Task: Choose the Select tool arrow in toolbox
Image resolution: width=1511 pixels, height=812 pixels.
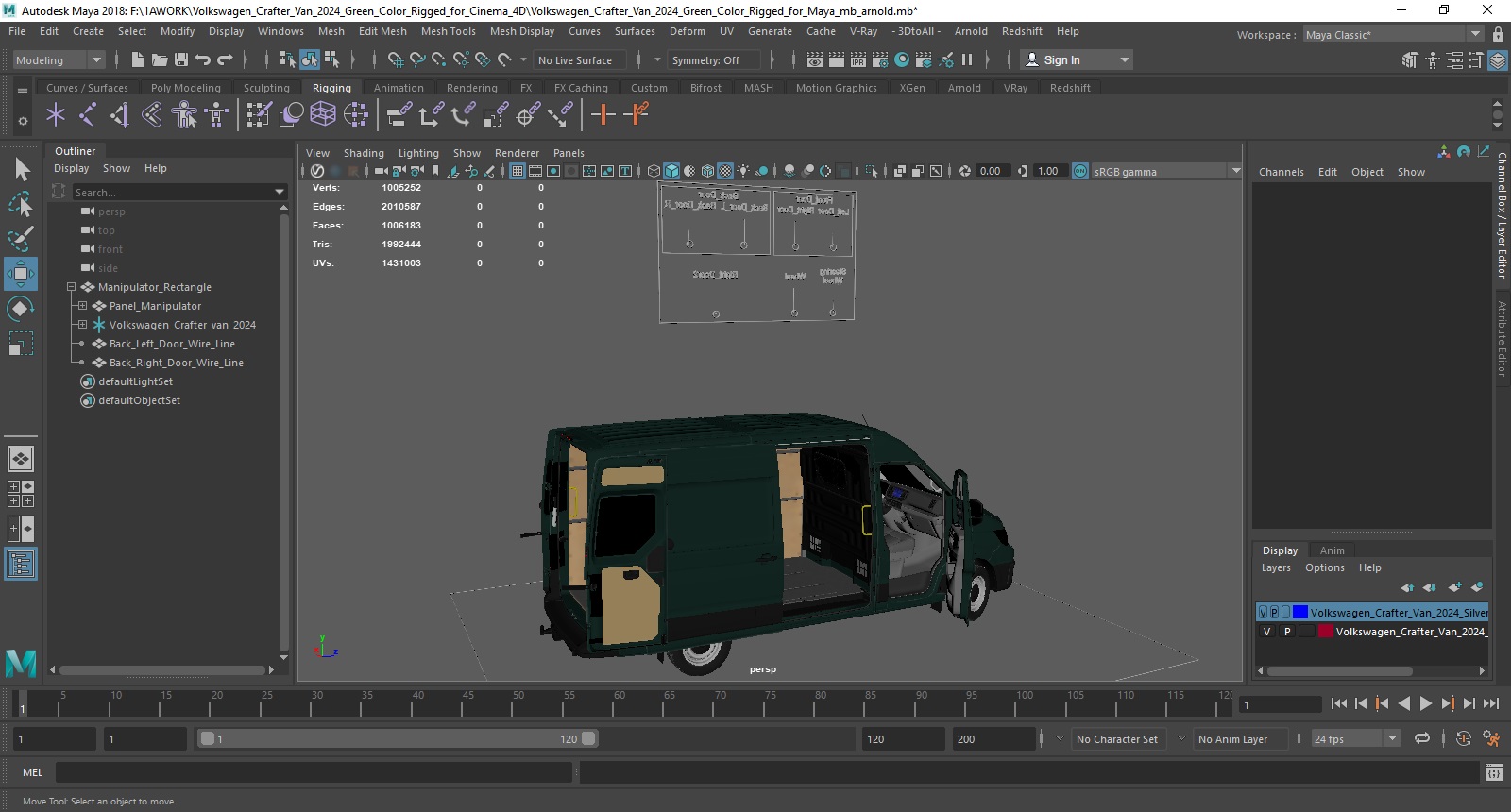Action: [21, 170]
